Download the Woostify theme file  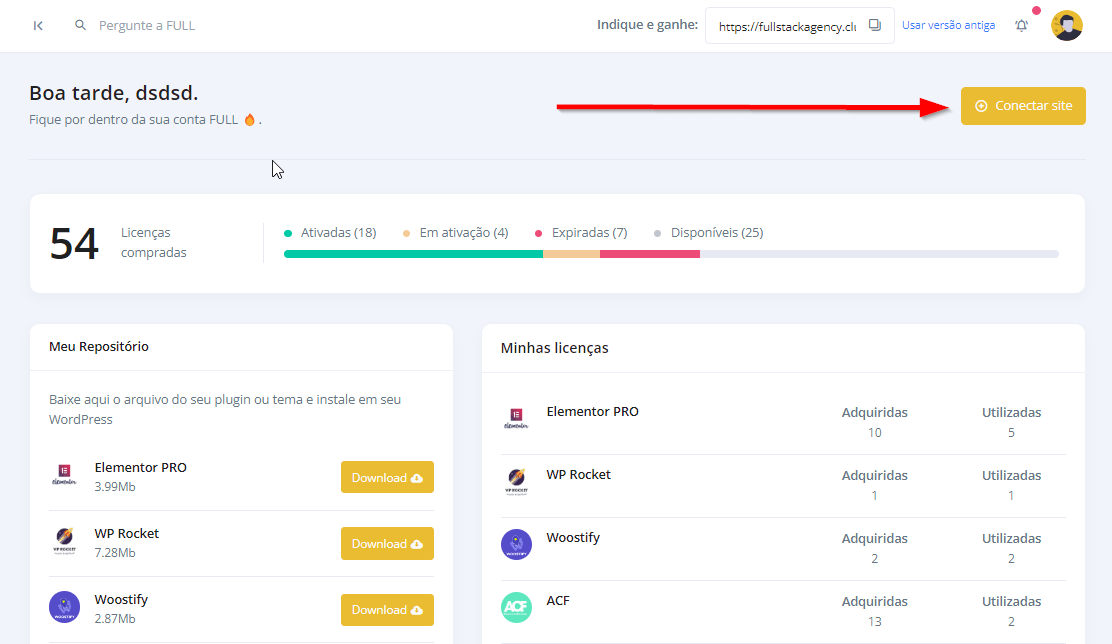click(387, 609)
